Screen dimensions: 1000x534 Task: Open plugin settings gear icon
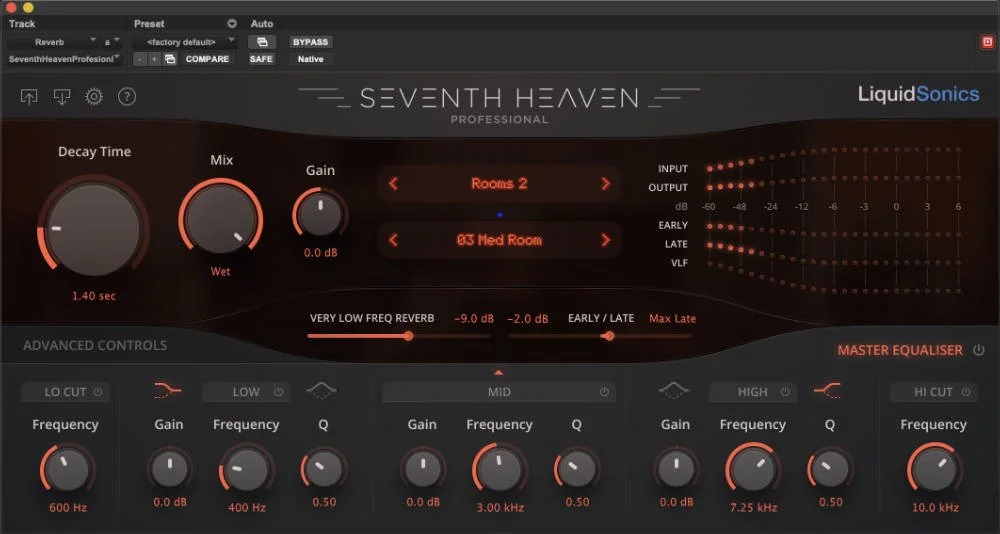tap(94, 96)
